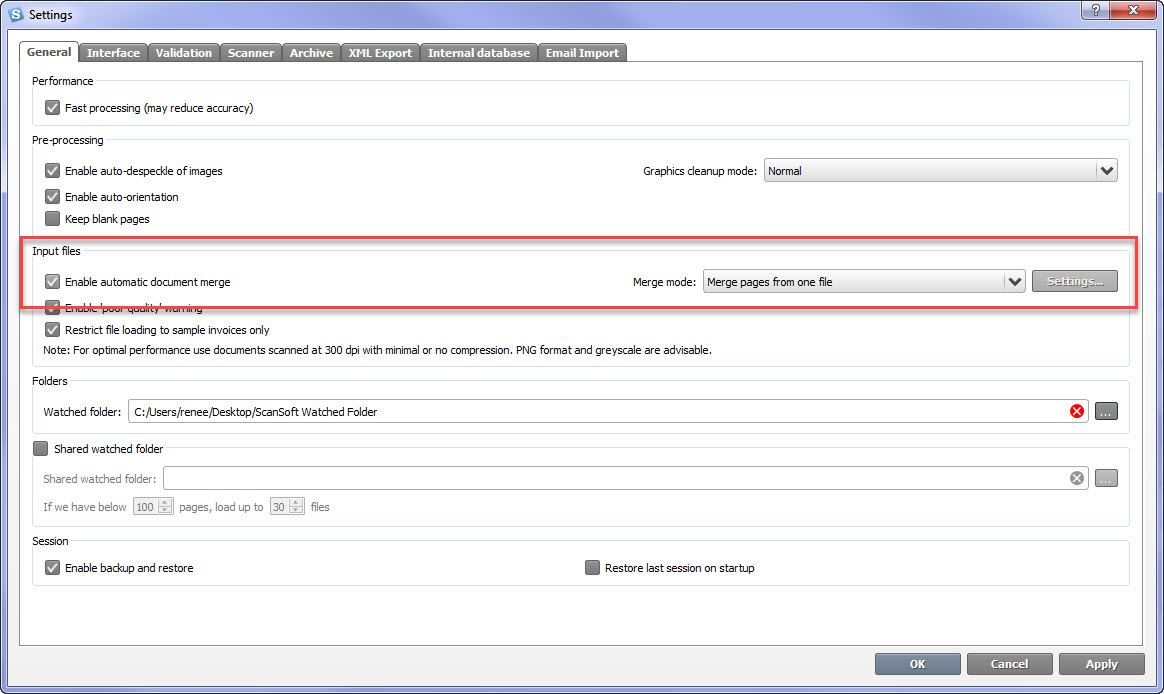Screen dimensions: 1164x694
Task: Switch to the Scanner tab
Action: (x=250, y=52)
